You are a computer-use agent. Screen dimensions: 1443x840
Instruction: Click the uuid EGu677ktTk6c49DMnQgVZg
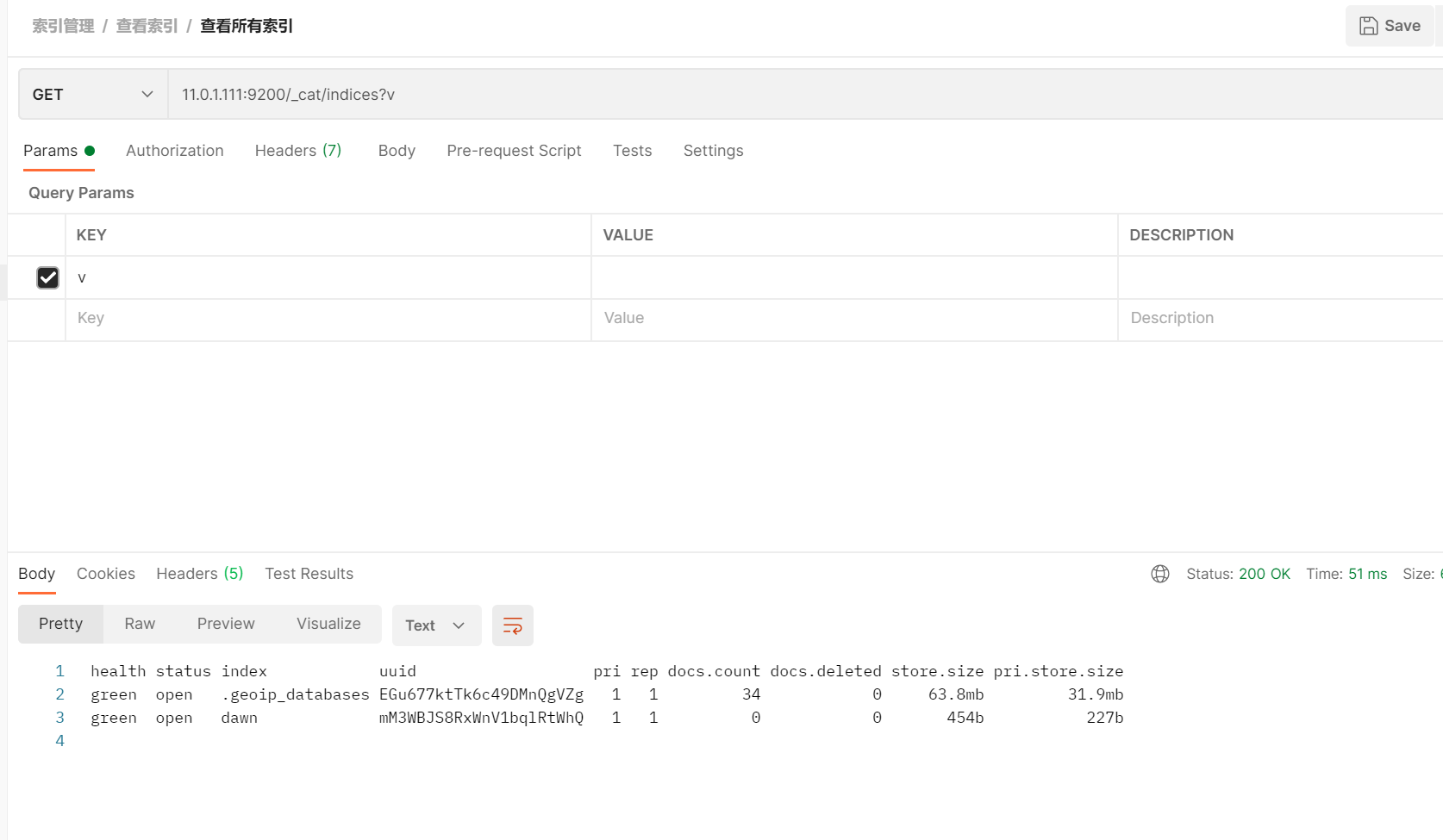(481, 694)
